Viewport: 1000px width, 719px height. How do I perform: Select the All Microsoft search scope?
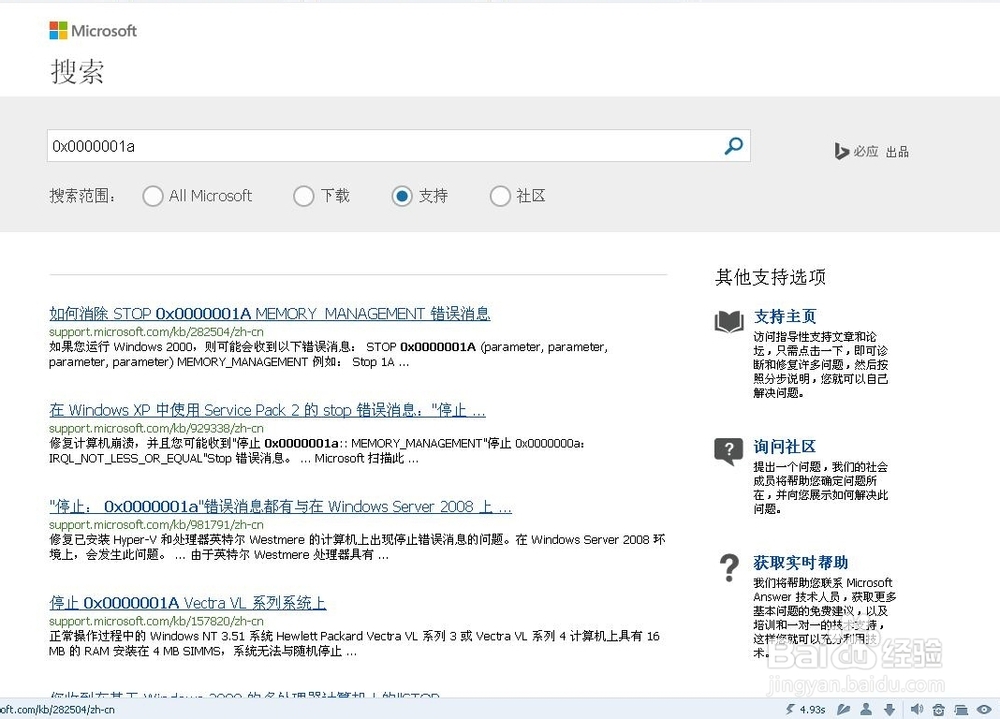click(x=153, y=196)
